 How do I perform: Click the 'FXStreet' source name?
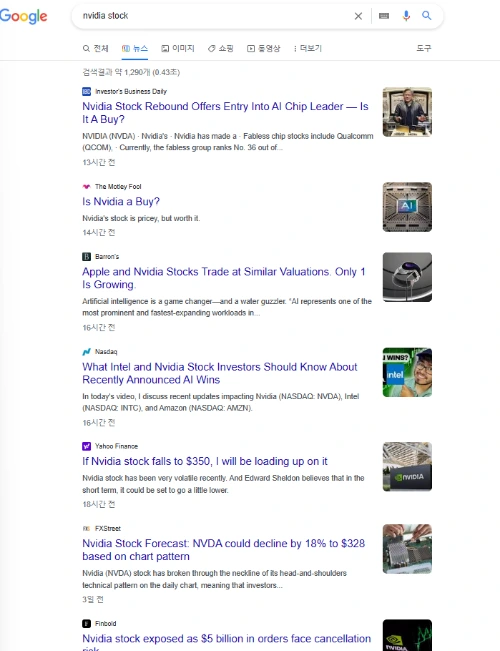pos(108,529)
